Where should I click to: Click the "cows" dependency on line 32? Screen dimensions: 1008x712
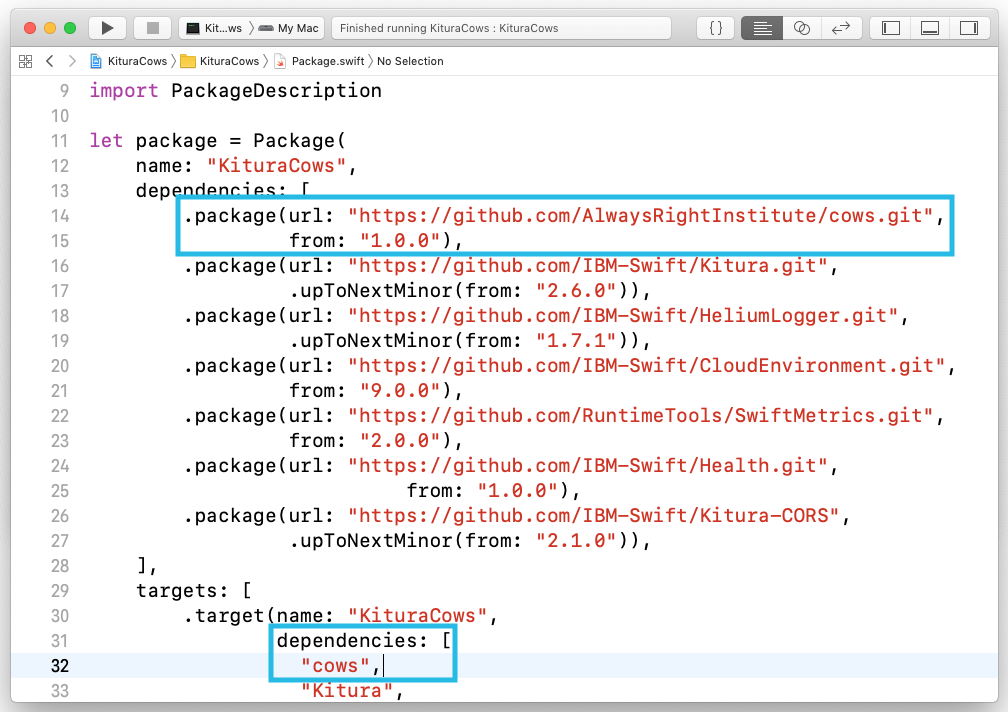[x=335, y=666]
